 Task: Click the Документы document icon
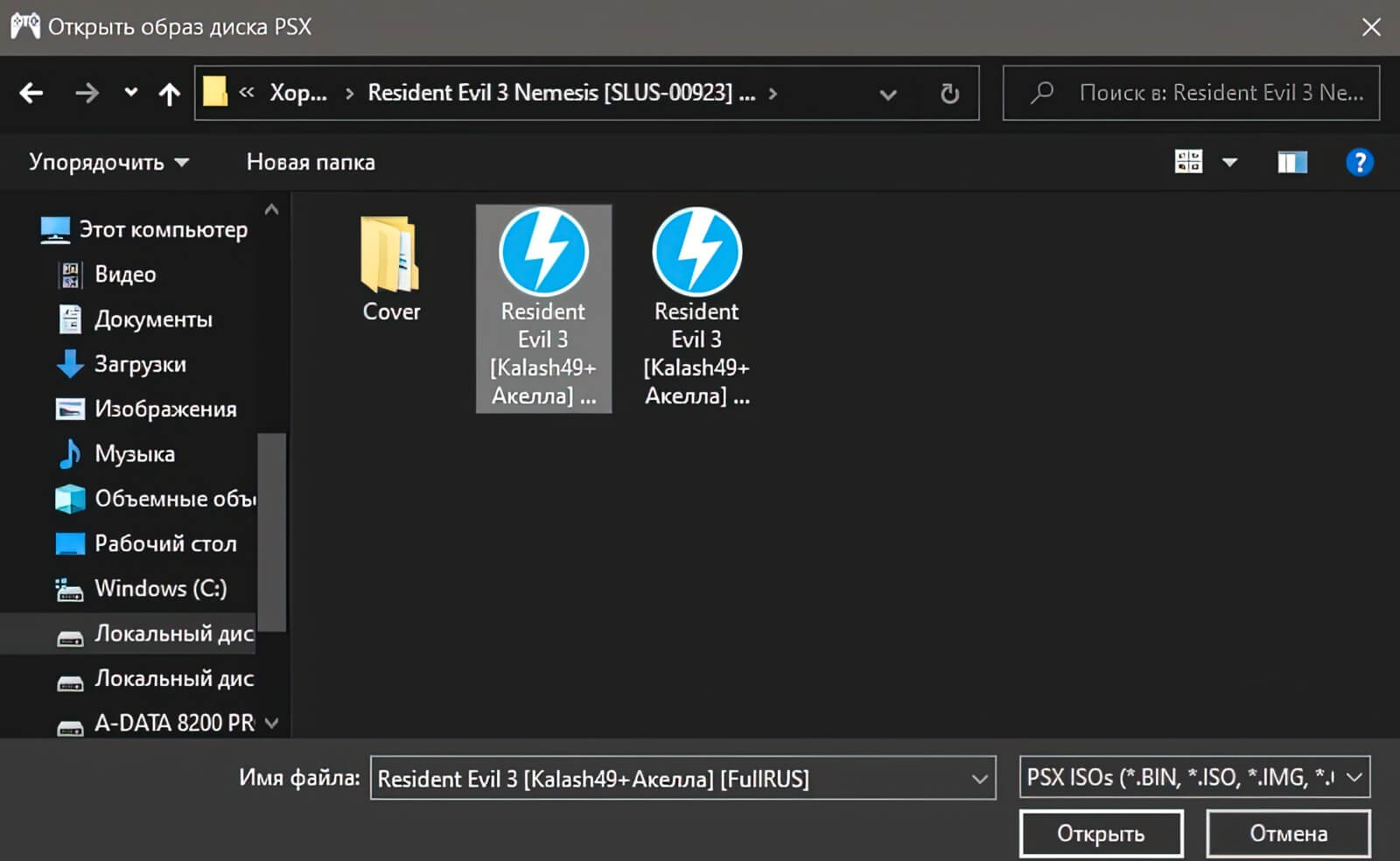pos(70,319)
